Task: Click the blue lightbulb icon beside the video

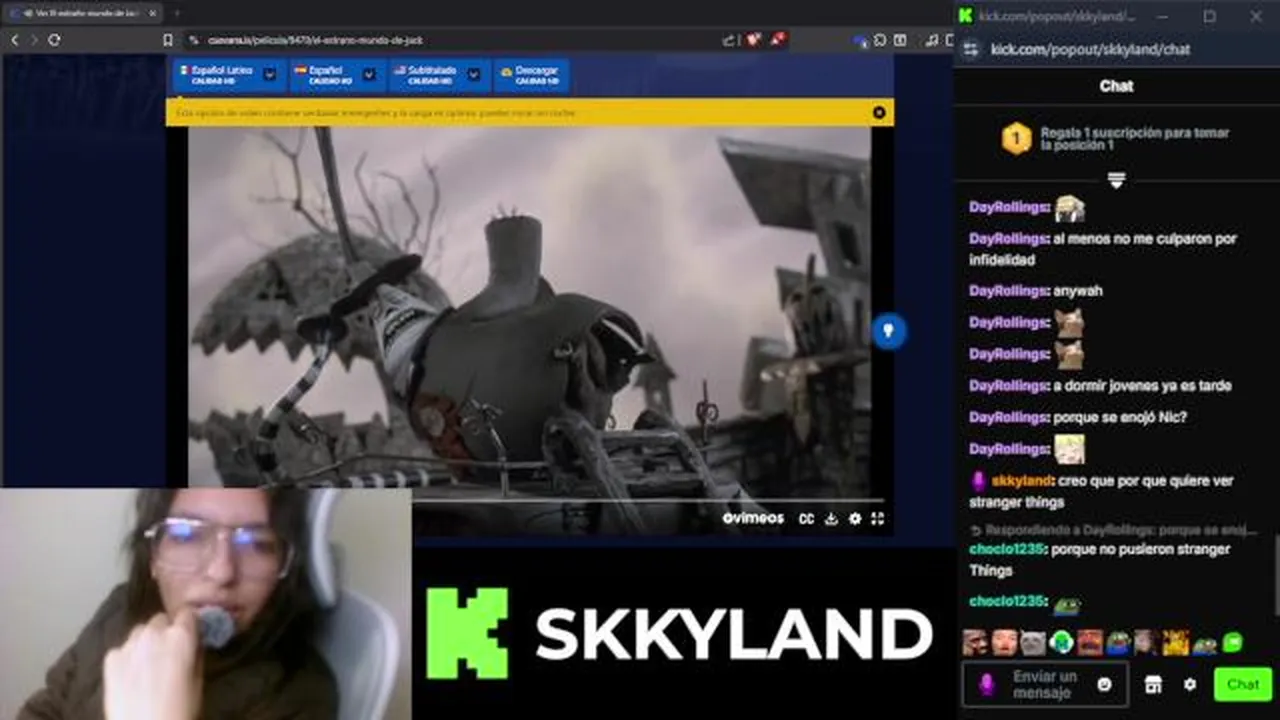Action: (889, 331)
